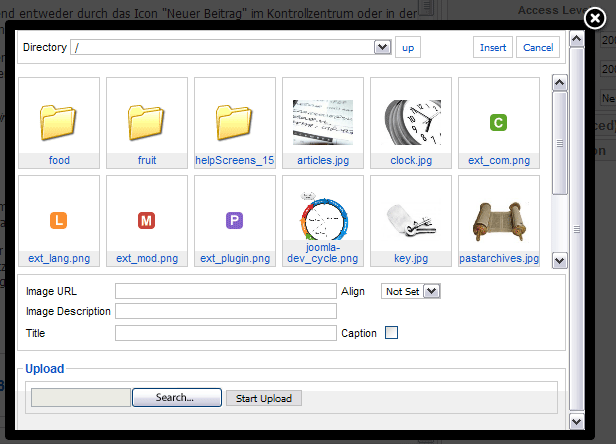Click the ext_plugin.png file name
616x444 pixels.
(235, 259)
